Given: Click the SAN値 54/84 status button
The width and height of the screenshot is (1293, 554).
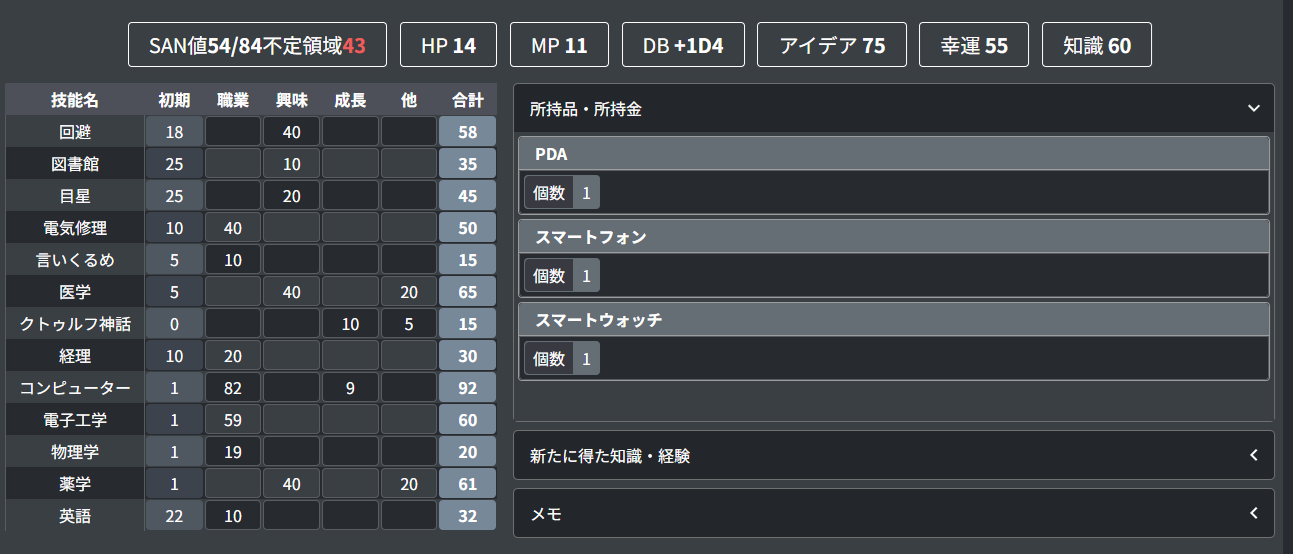Looking at the screenshot, I should click(257, 45).
